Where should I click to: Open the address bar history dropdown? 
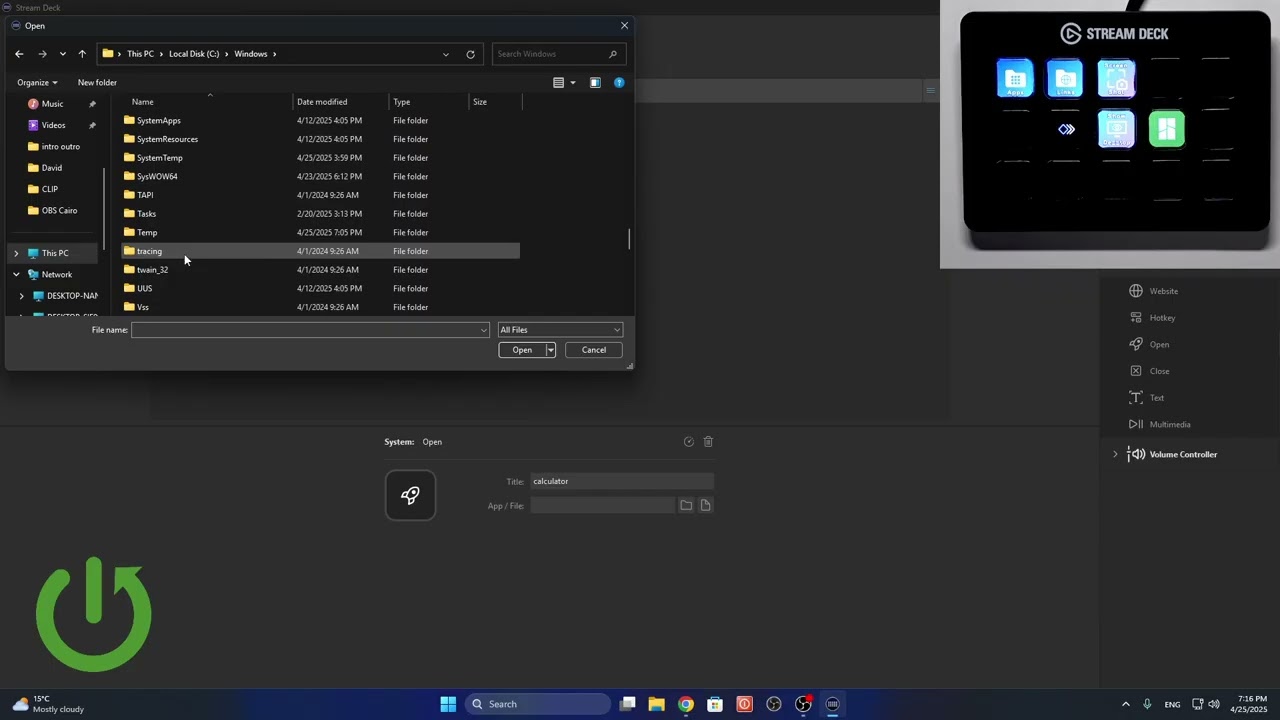(446, 54)
